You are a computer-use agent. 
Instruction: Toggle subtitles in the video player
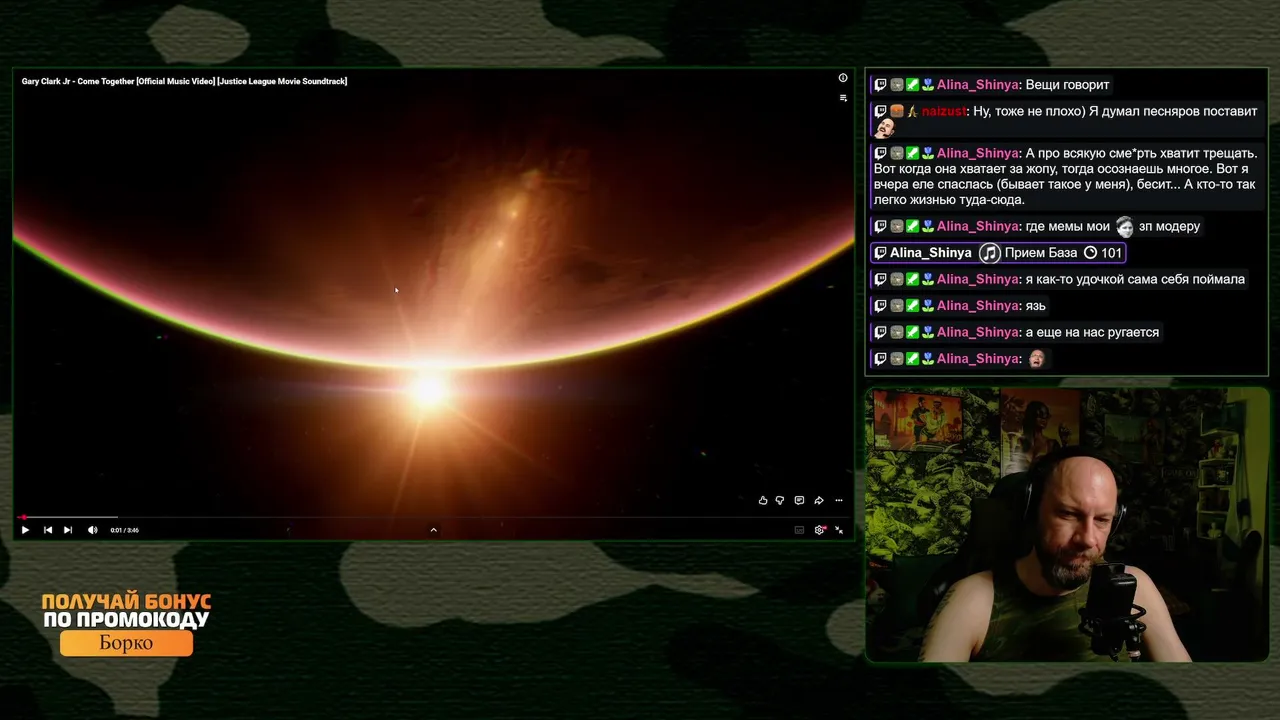tap(799, 530)
